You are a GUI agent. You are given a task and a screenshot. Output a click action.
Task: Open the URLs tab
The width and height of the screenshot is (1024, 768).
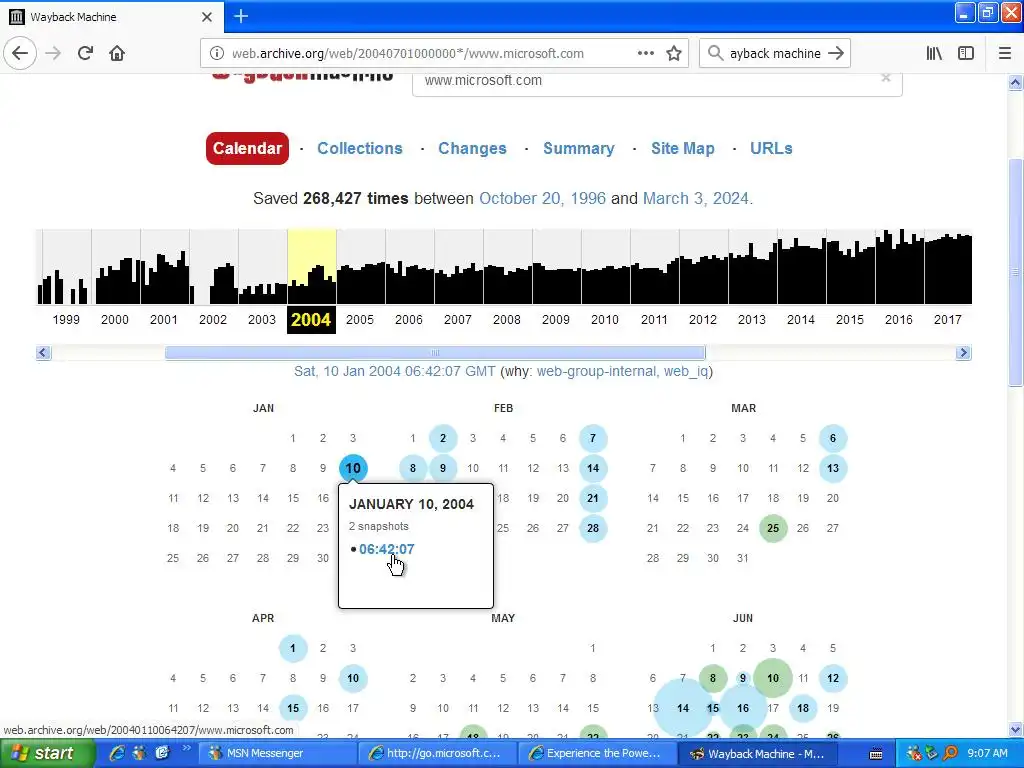pyautogui.click(x=771, y=148)
